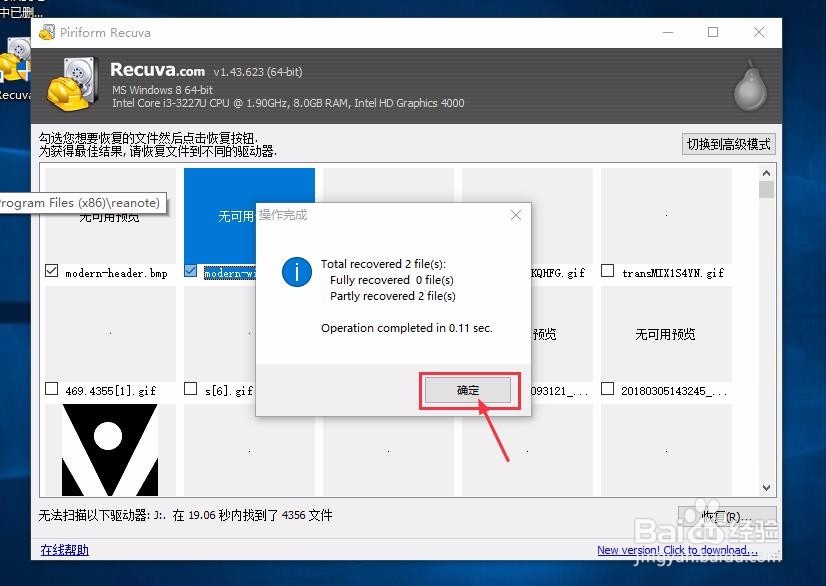The height and width of the screenshot is (586, 826).
Task: Select the transMIX1S4YN.gif thumbnail preview
Action: [666, 215]
